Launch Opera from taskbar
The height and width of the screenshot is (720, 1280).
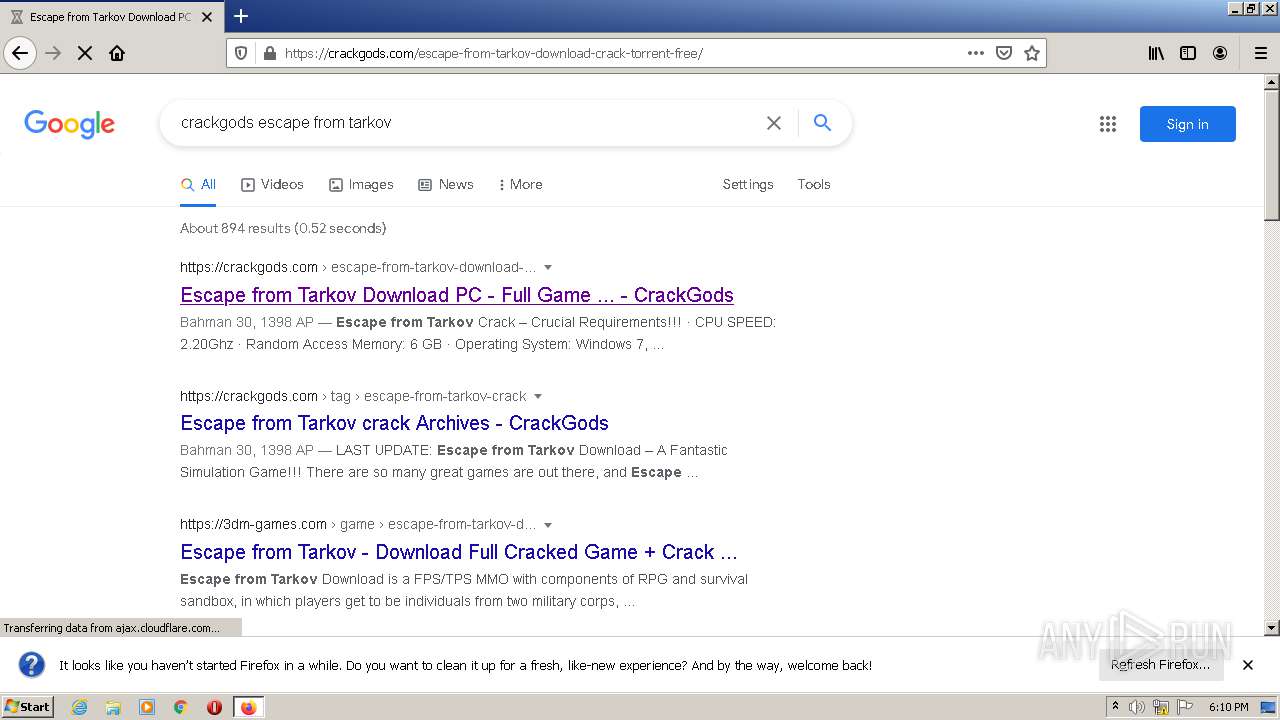pyautogui.click(x=214, y=707)
